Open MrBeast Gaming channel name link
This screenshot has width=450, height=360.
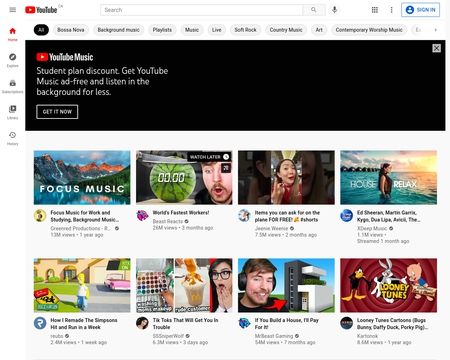(274, 336)
